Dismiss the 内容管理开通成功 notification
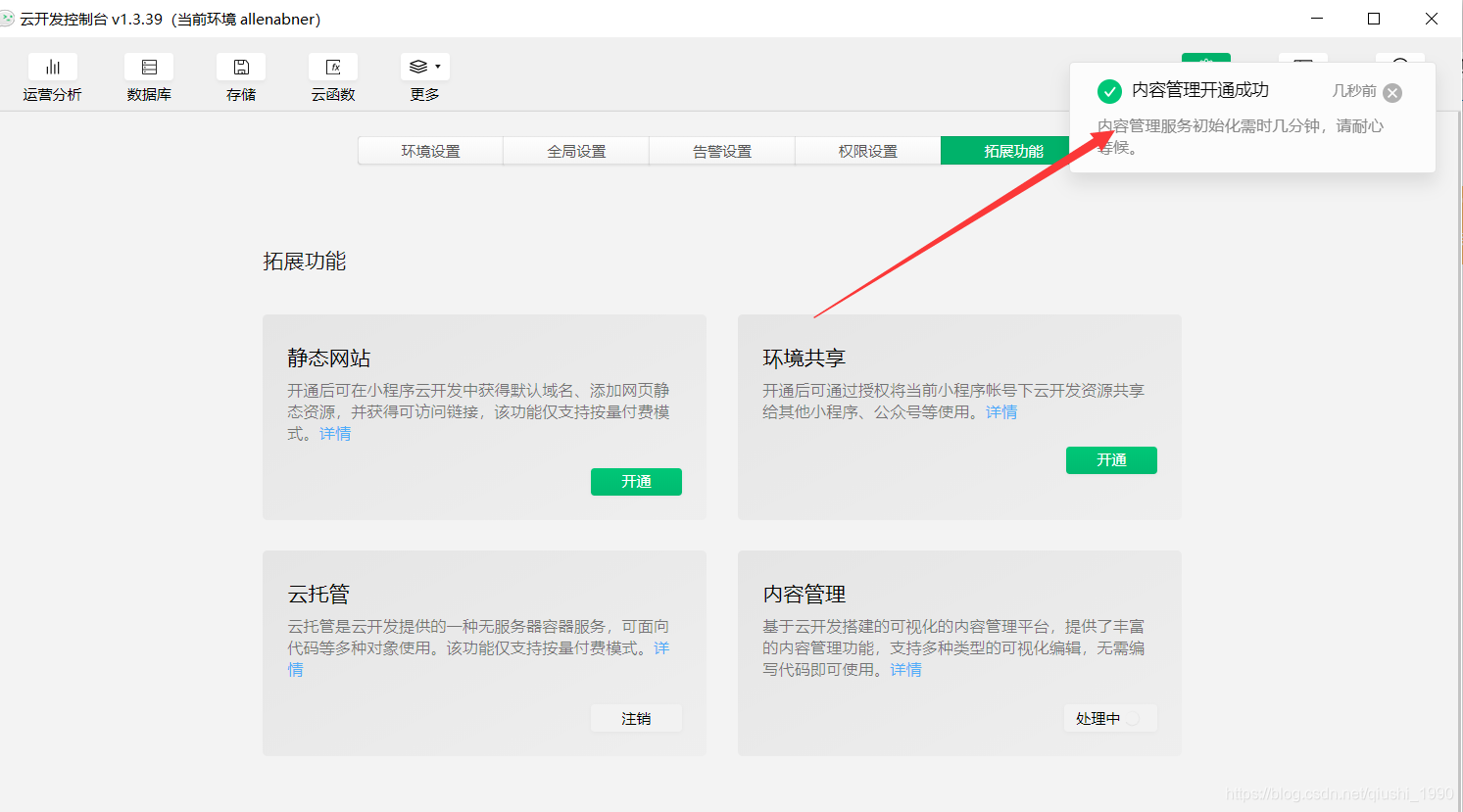The image size is (1463, 812). tap(1392, 93)
